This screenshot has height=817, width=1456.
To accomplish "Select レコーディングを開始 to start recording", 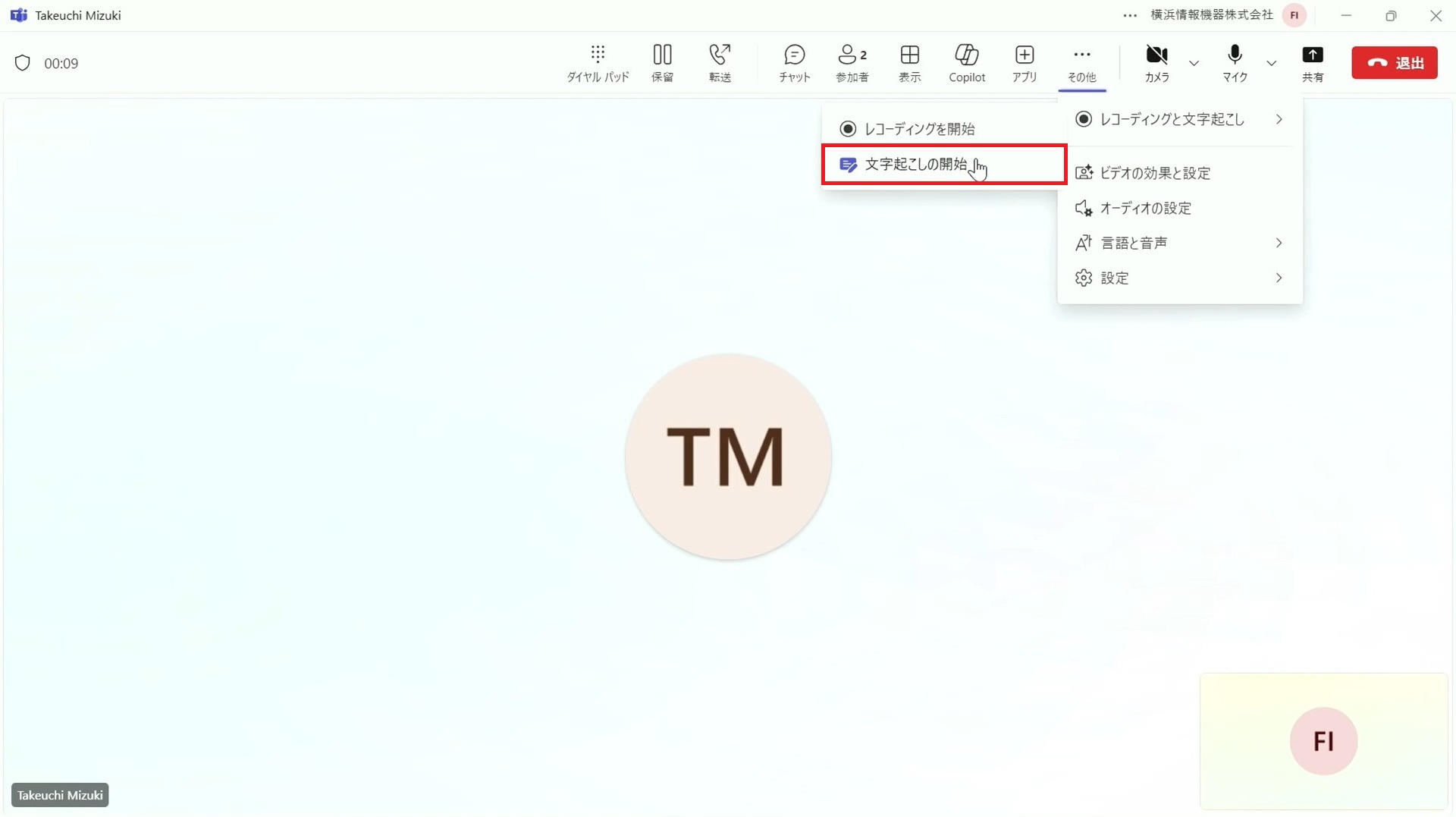I will 919,129.
